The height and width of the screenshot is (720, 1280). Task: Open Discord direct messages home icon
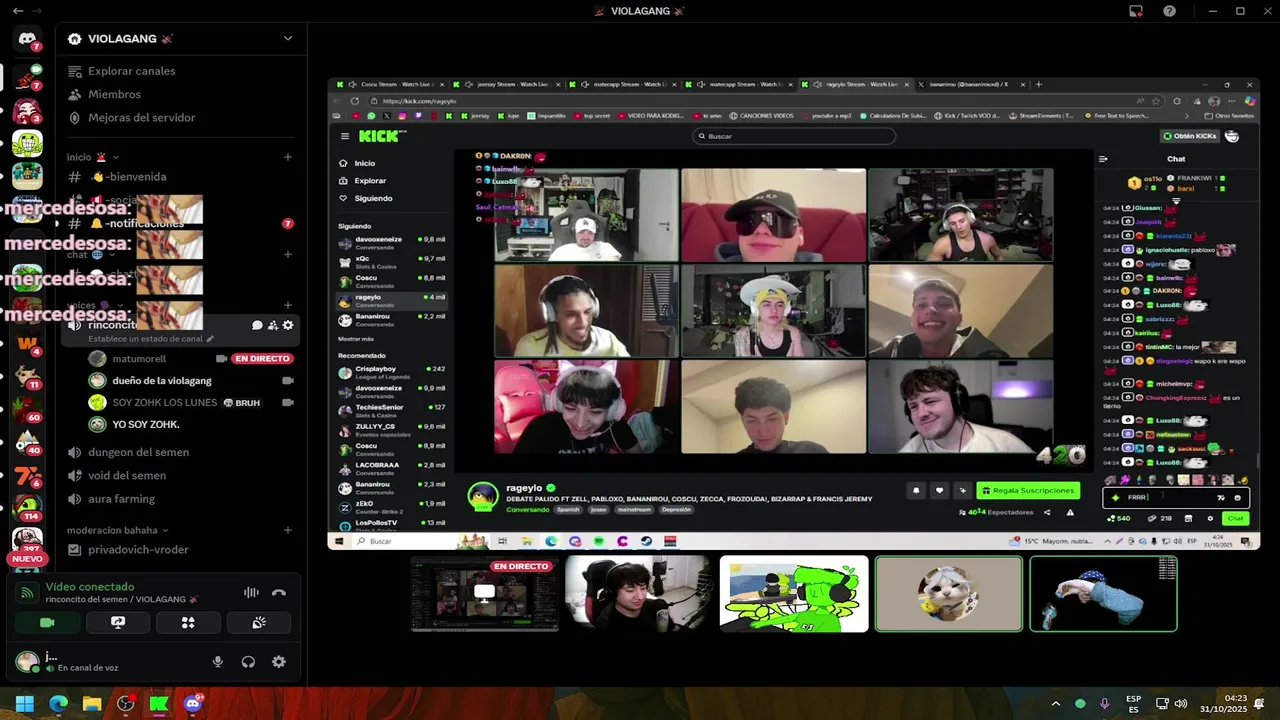(27, 39)
